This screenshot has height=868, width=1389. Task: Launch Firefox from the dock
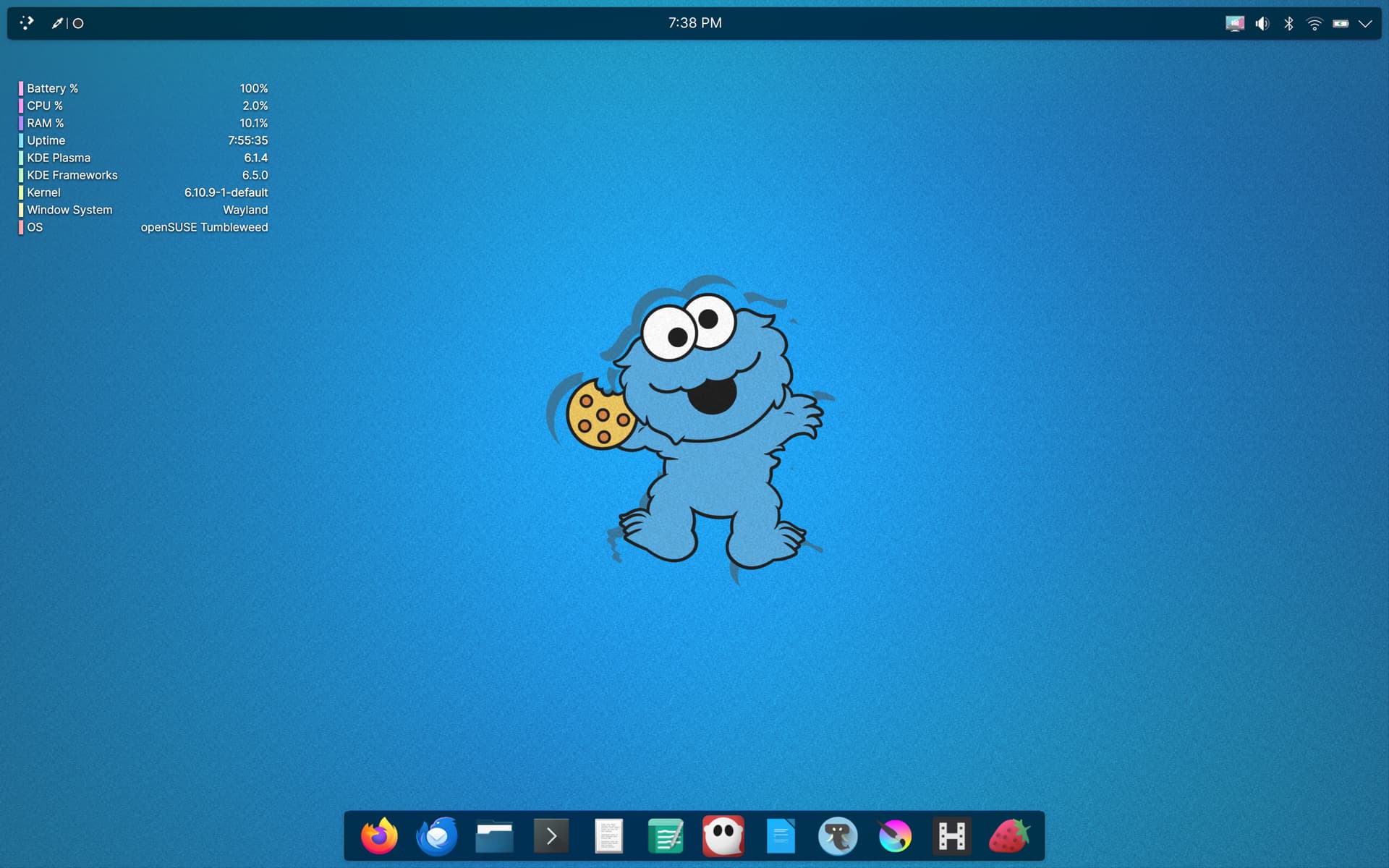pos(379,836)
